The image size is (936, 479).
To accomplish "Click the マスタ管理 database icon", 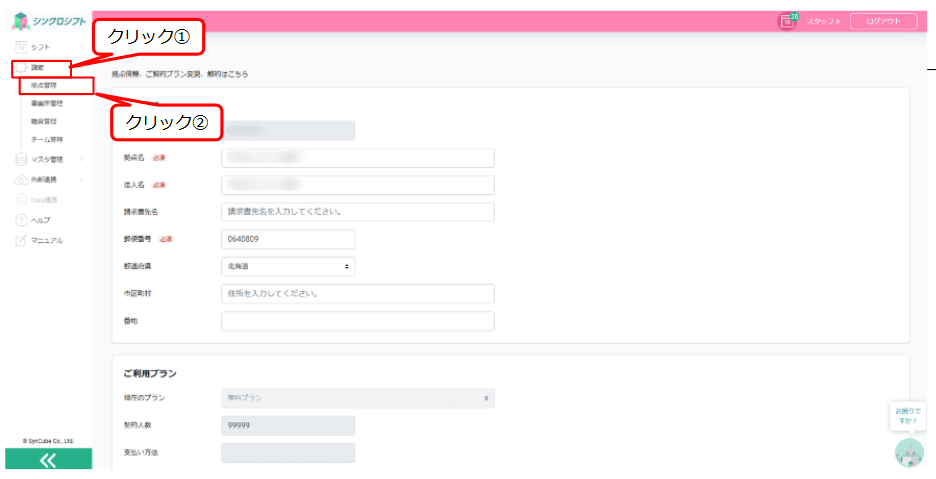I will 21,159.
